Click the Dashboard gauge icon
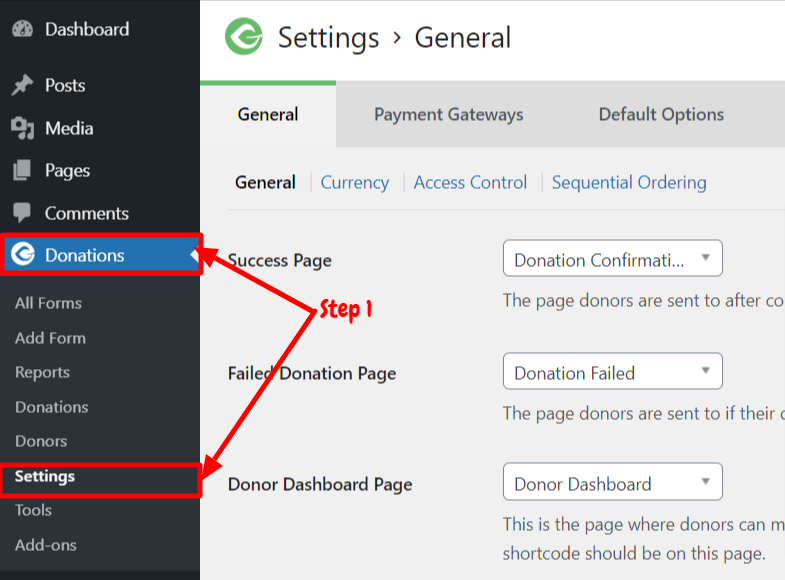Viewport: 785px width, 580px height. click(x=22, y=29)
